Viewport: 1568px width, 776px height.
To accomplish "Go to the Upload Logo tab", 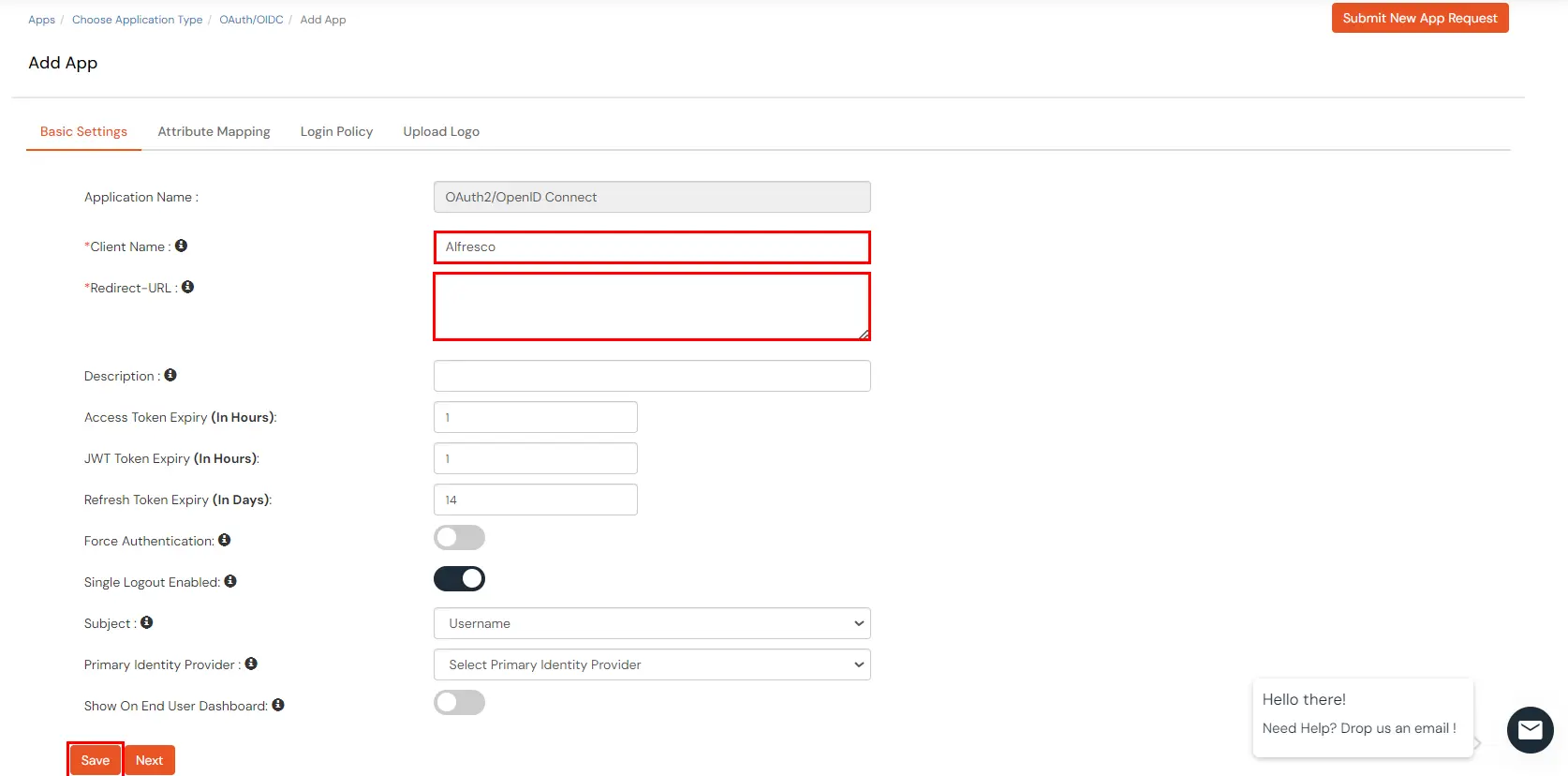I will click(x=441, y=131).
